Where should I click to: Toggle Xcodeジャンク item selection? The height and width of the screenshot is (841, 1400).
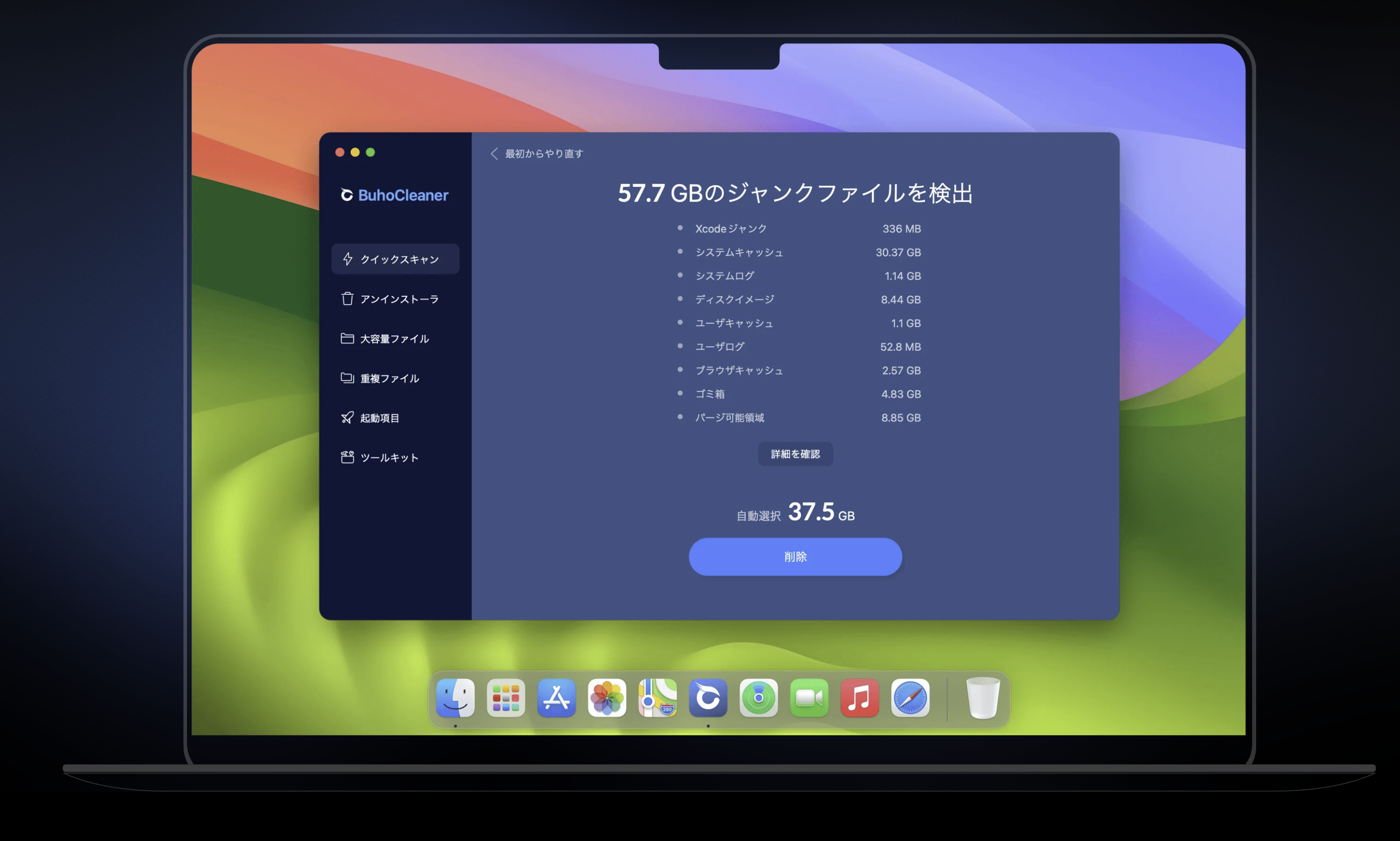click(681, 228)
